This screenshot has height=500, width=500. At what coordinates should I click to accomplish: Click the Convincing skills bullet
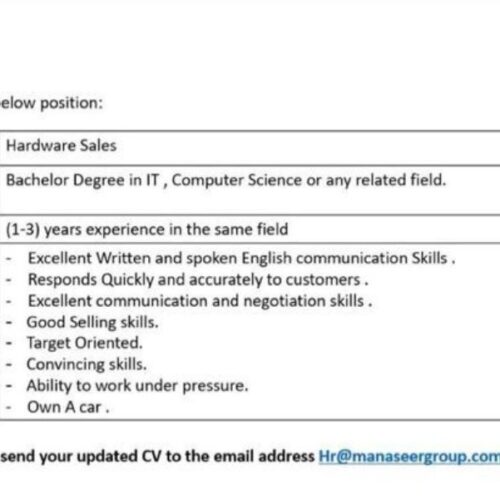click(x=86, y=364)
